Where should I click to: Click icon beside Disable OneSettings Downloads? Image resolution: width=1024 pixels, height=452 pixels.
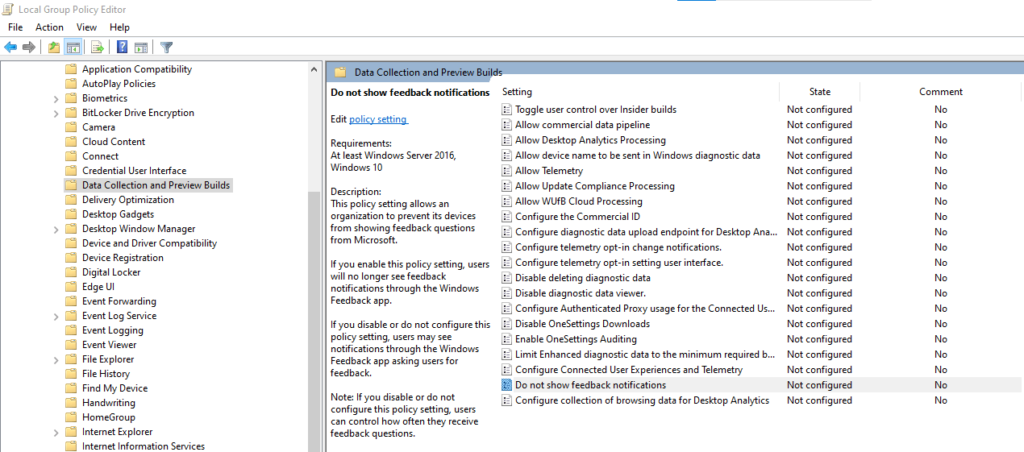coord(506,323)
